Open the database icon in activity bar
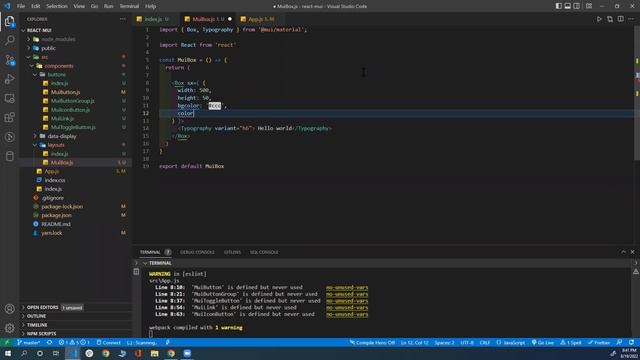 pos(9,156)
